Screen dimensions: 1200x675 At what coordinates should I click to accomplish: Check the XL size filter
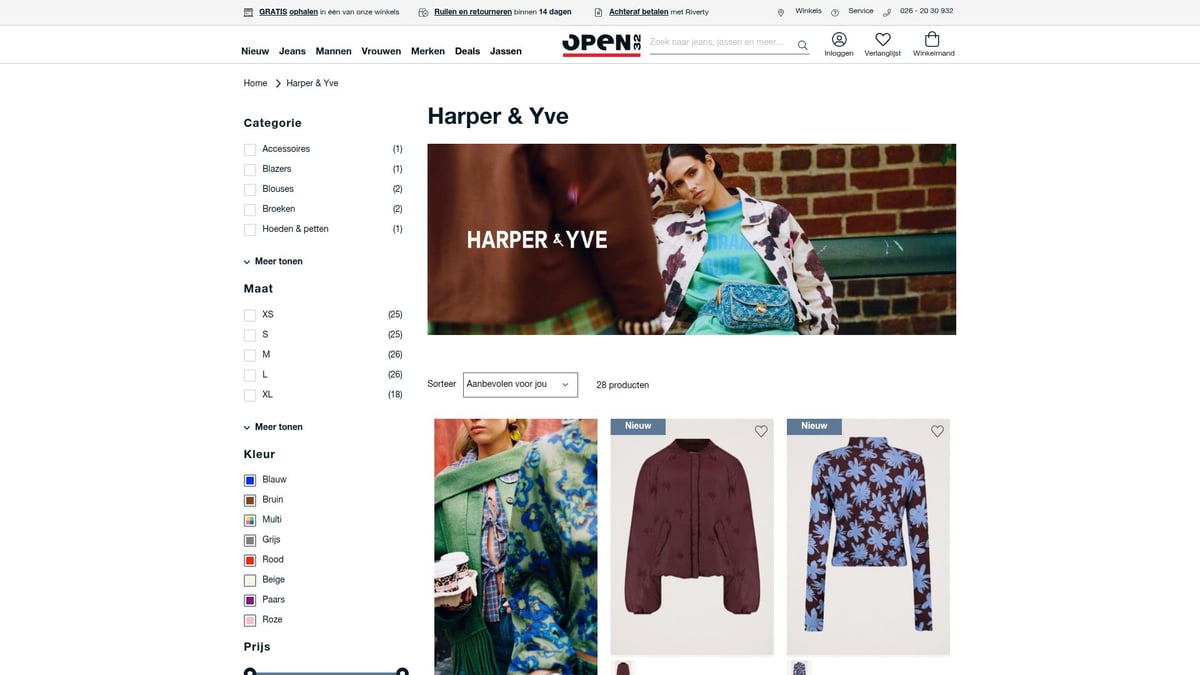(249, 394)
